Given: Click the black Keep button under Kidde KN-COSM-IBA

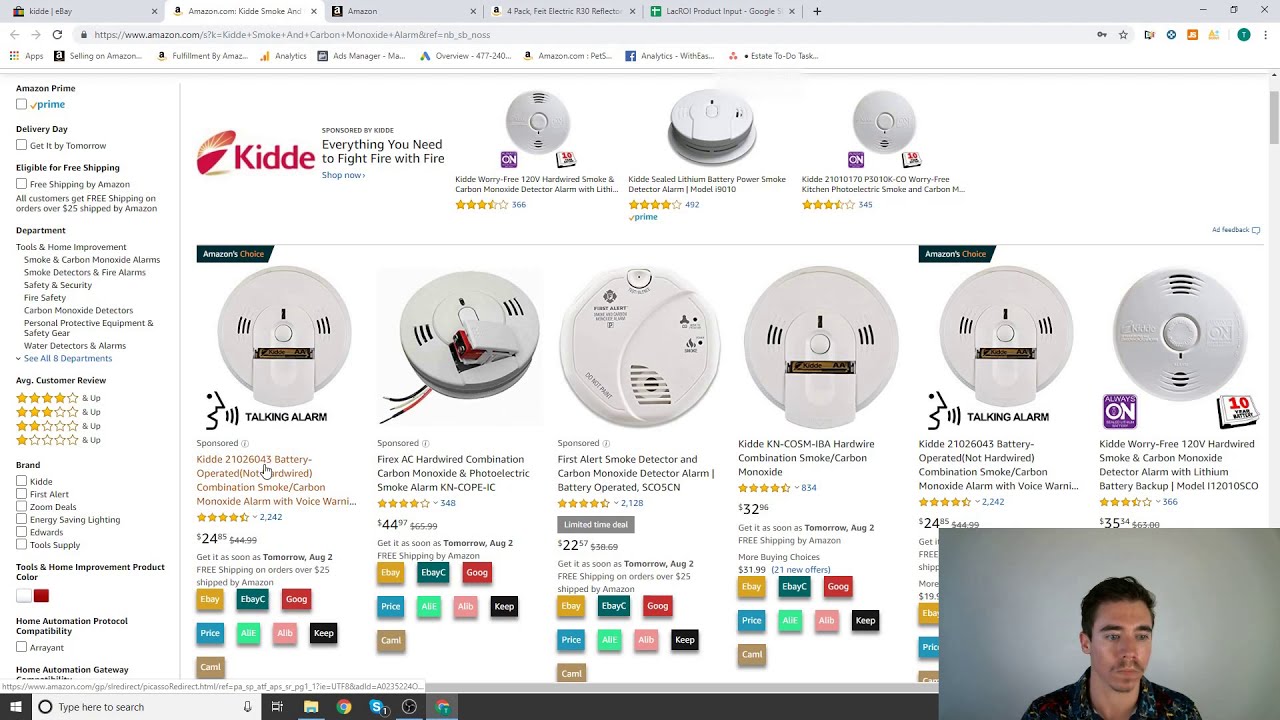Looking at the screenshot, I should (x=865, y=620).
